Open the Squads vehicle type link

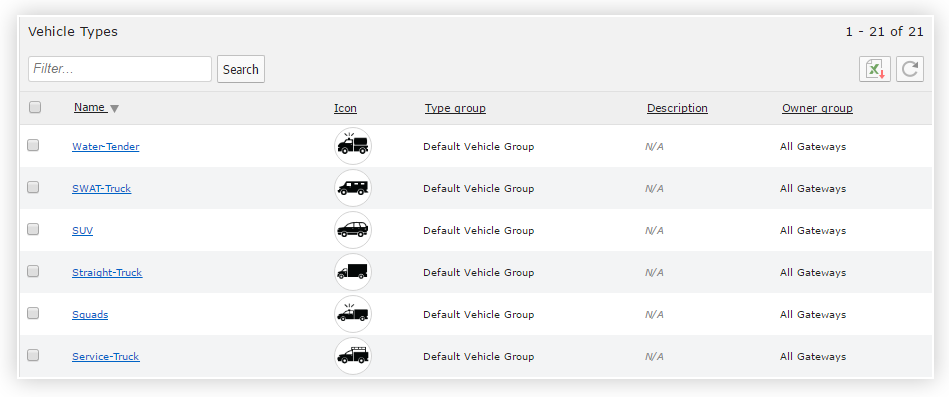pos(90,315)
